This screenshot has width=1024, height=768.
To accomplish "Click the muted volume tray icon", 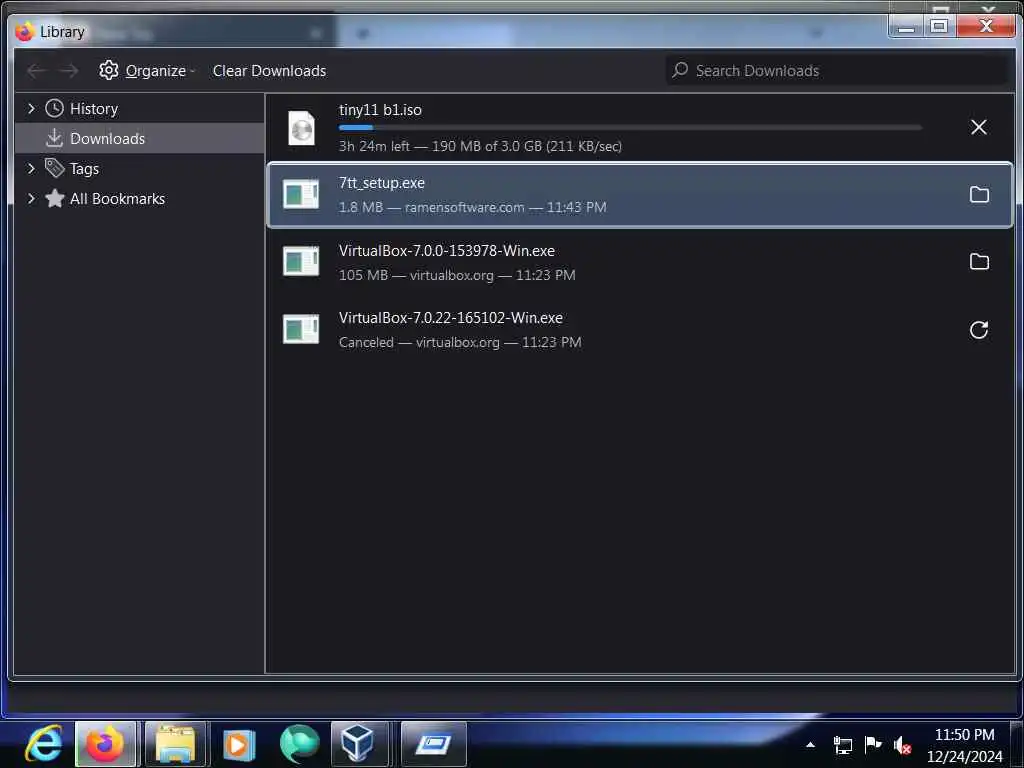I will pyautogui.click(x=903, y=745).
